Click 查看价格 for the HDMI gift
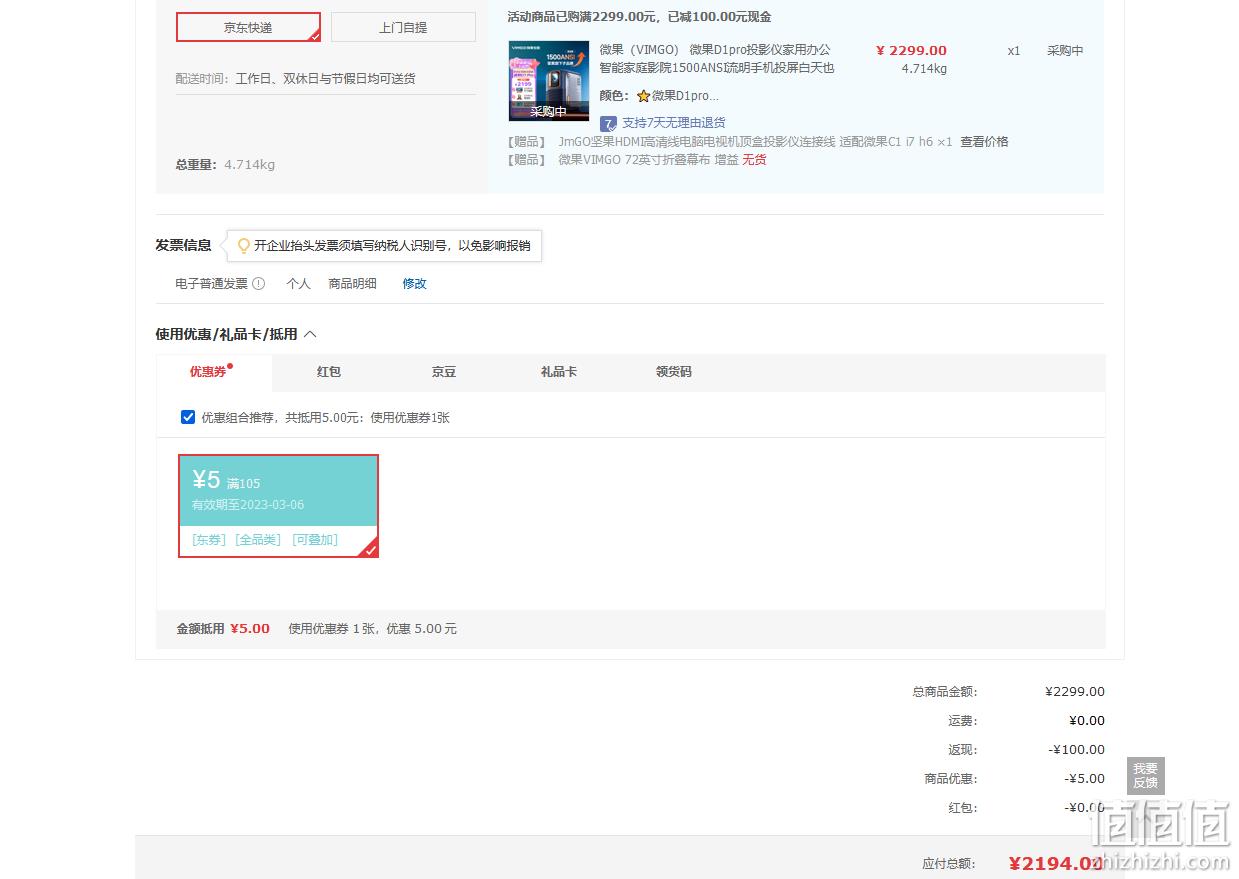The image size is (1239, 879). pos(984,142)
